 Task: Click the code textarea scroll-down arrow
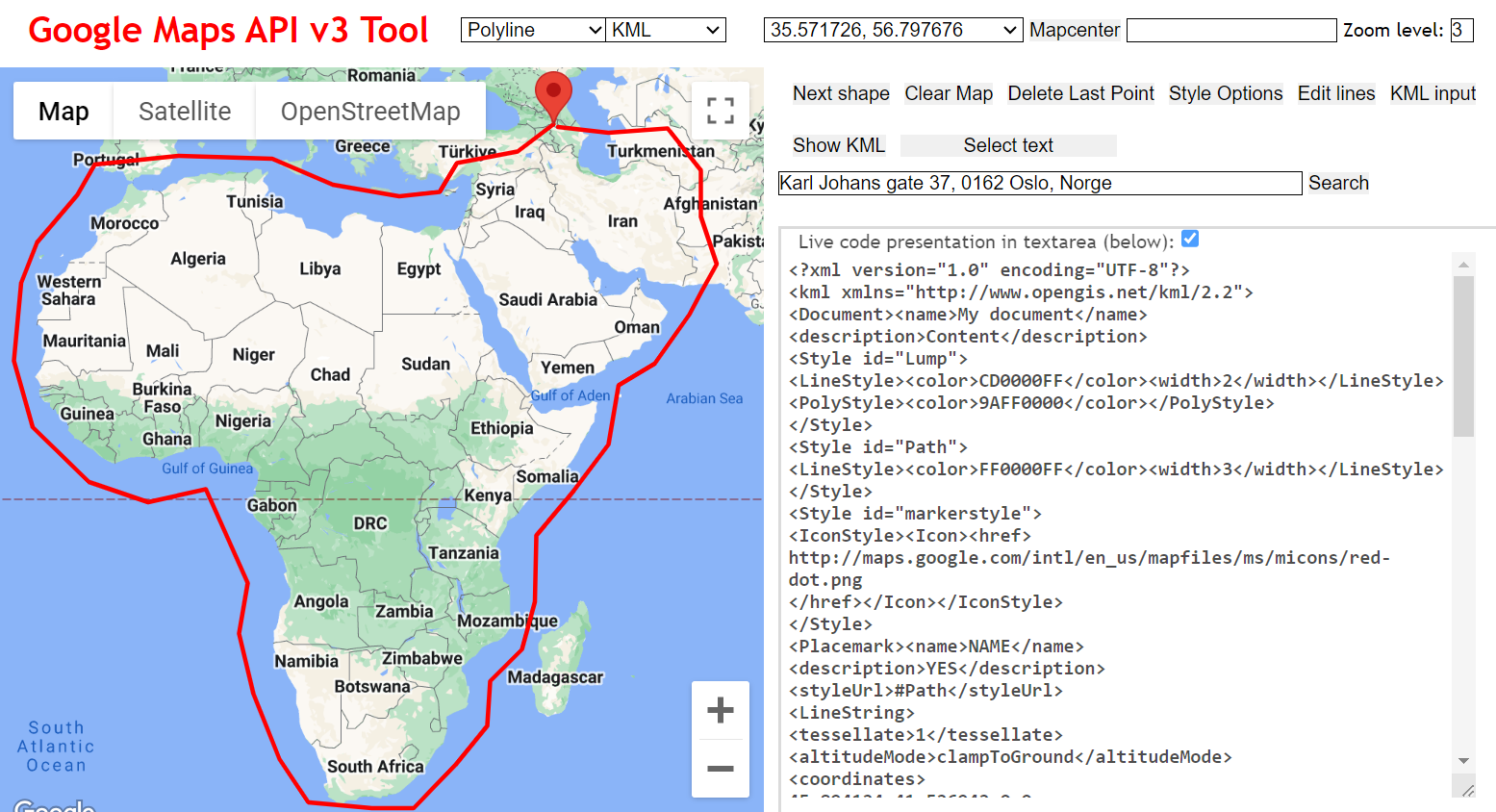coord(1463,761)
